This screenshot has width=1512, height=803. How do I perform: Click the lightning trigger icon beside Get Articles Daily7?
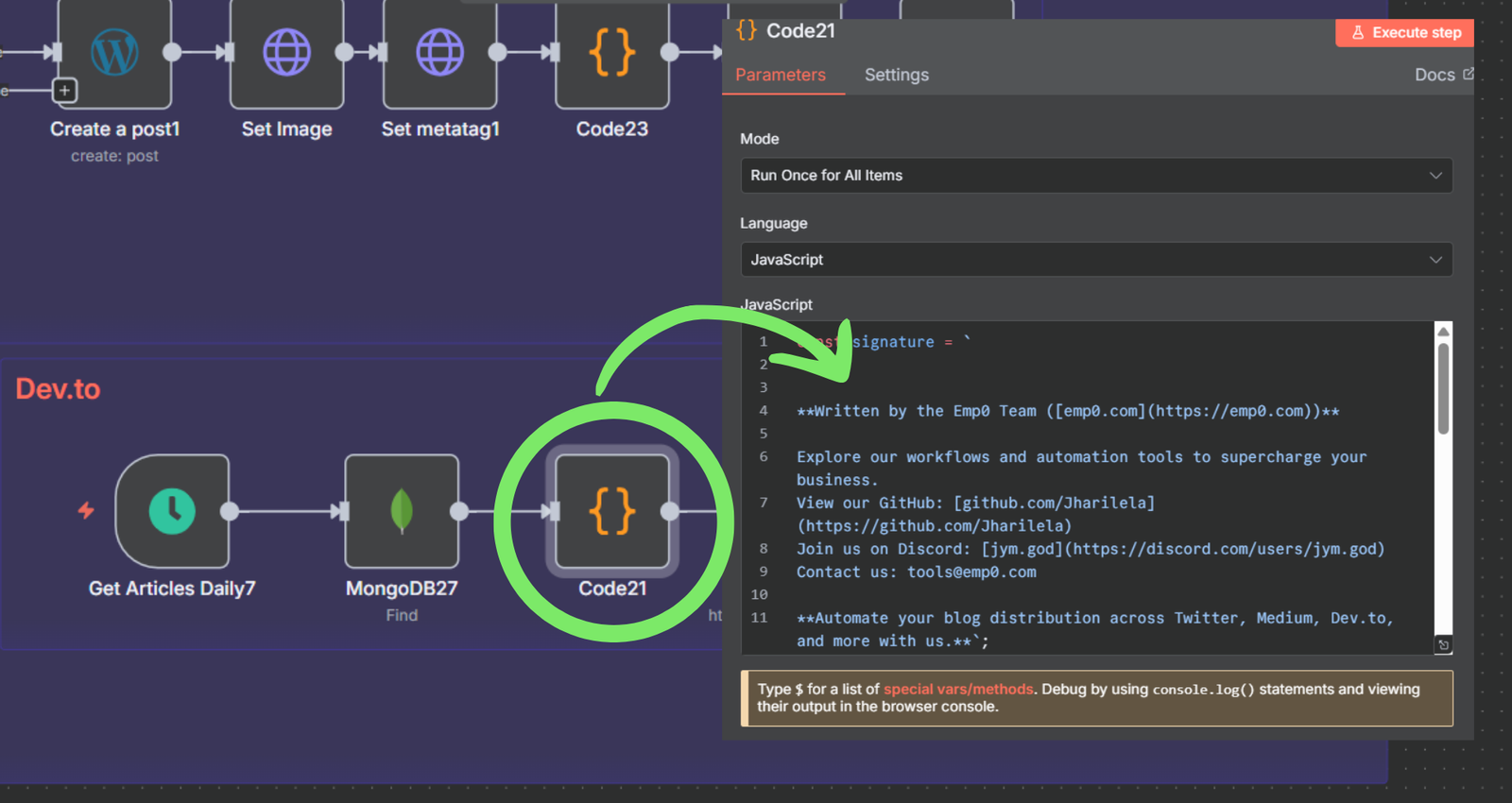(86, 511)
